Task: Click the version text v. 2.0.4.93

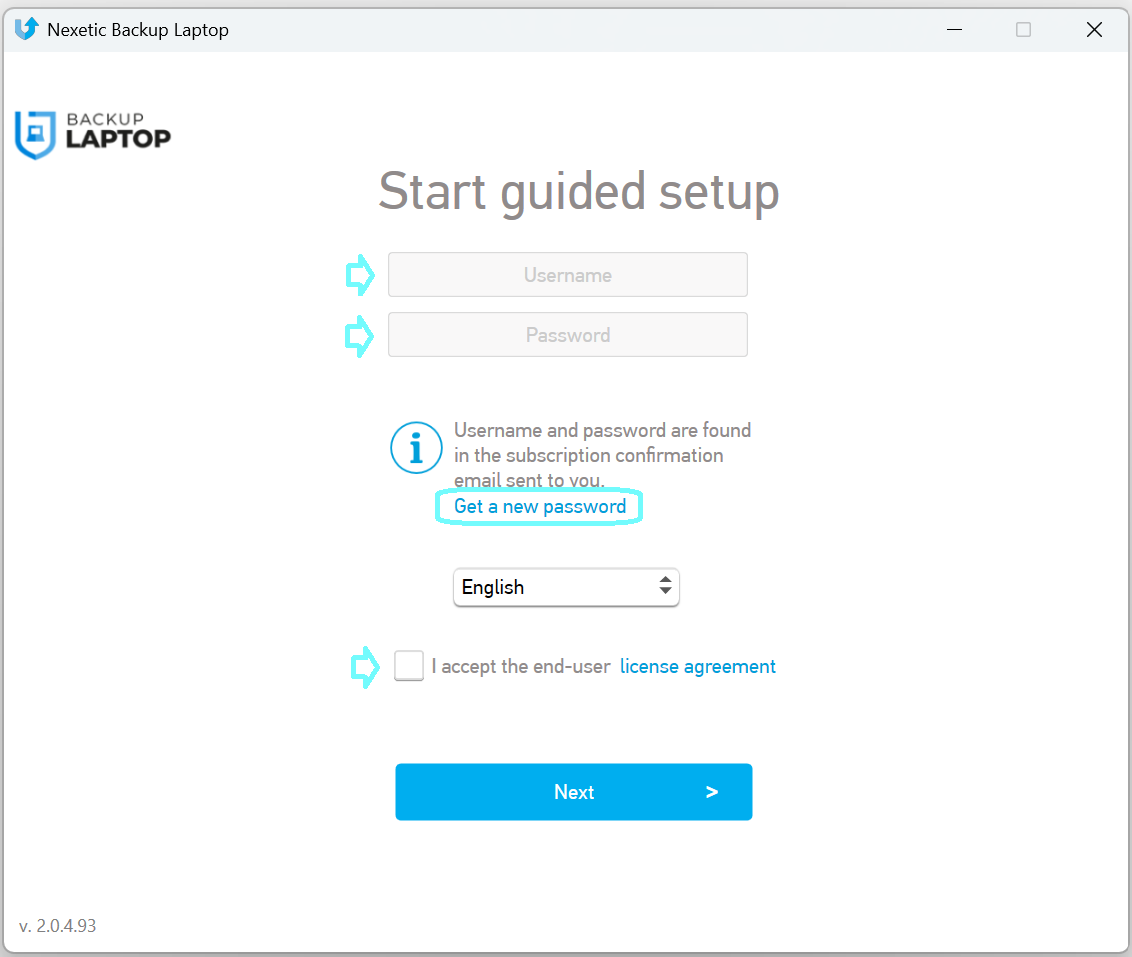Action: 58,926
